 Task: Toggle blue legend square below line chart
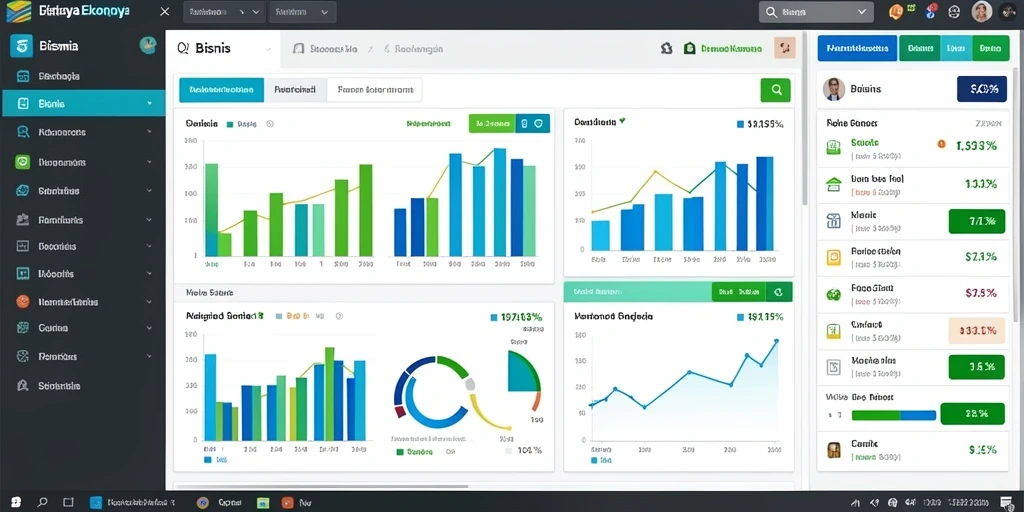(594, 460)
